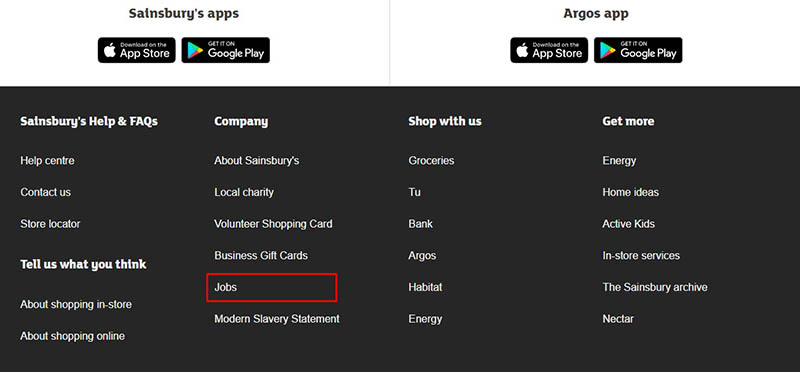Viewport: 800px width, 372px height.
Task: Open Volunteer Shopping Card link
Action: [273, 224]
